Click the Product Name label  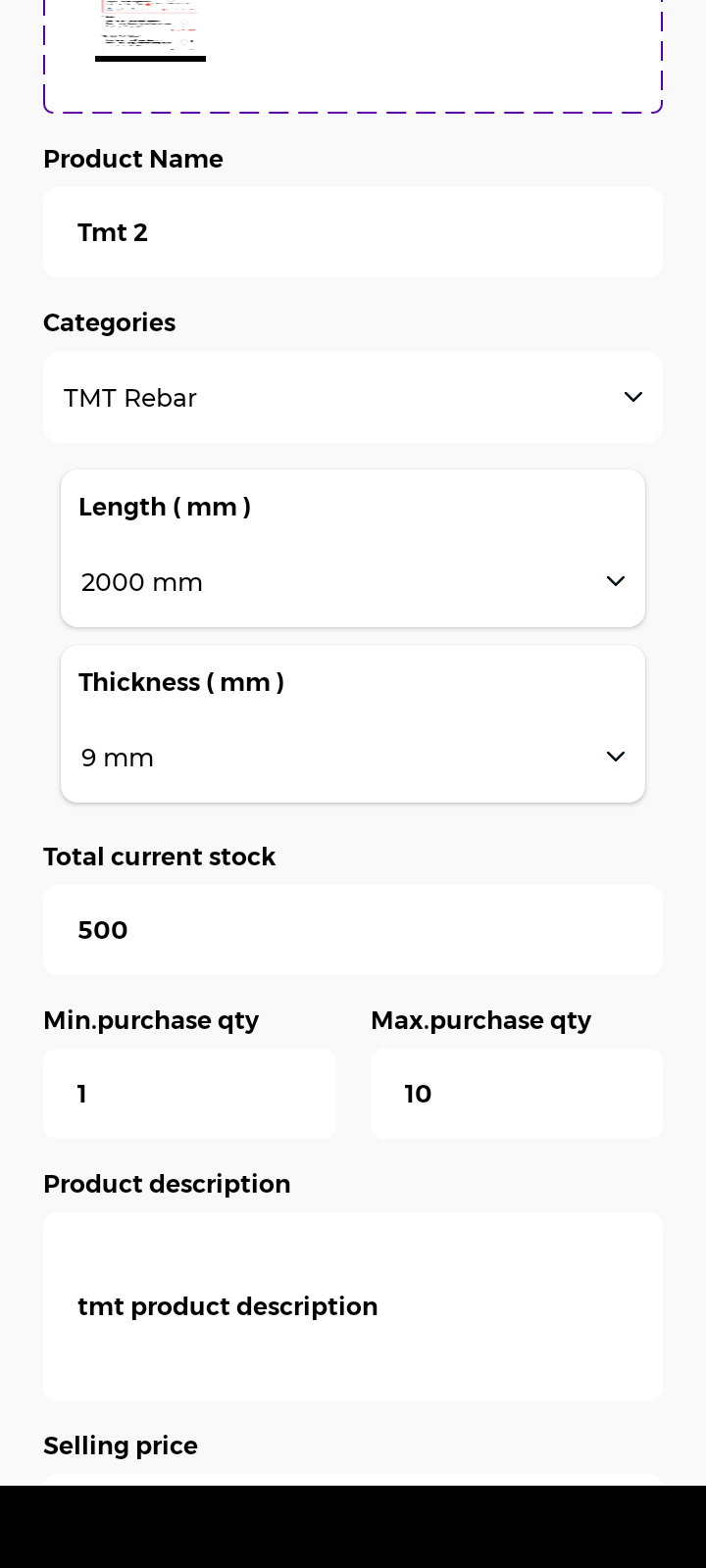tap(133, 159)
